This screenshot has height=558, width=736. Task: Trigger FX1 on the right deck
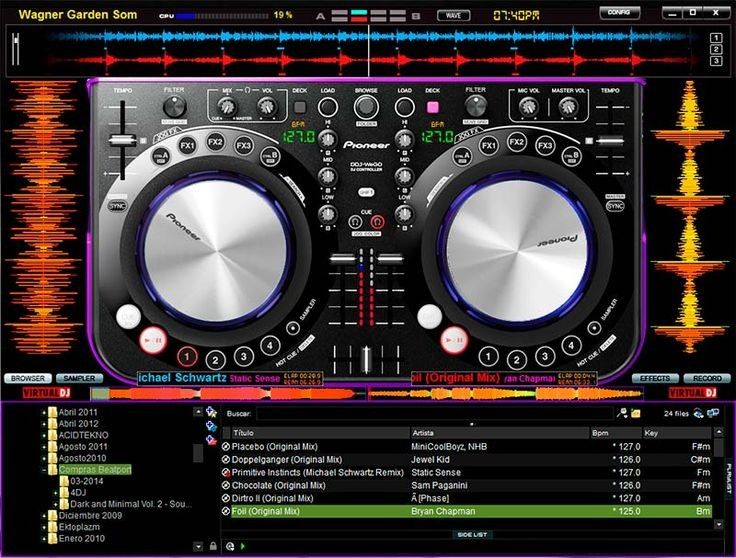coord(488,145)
